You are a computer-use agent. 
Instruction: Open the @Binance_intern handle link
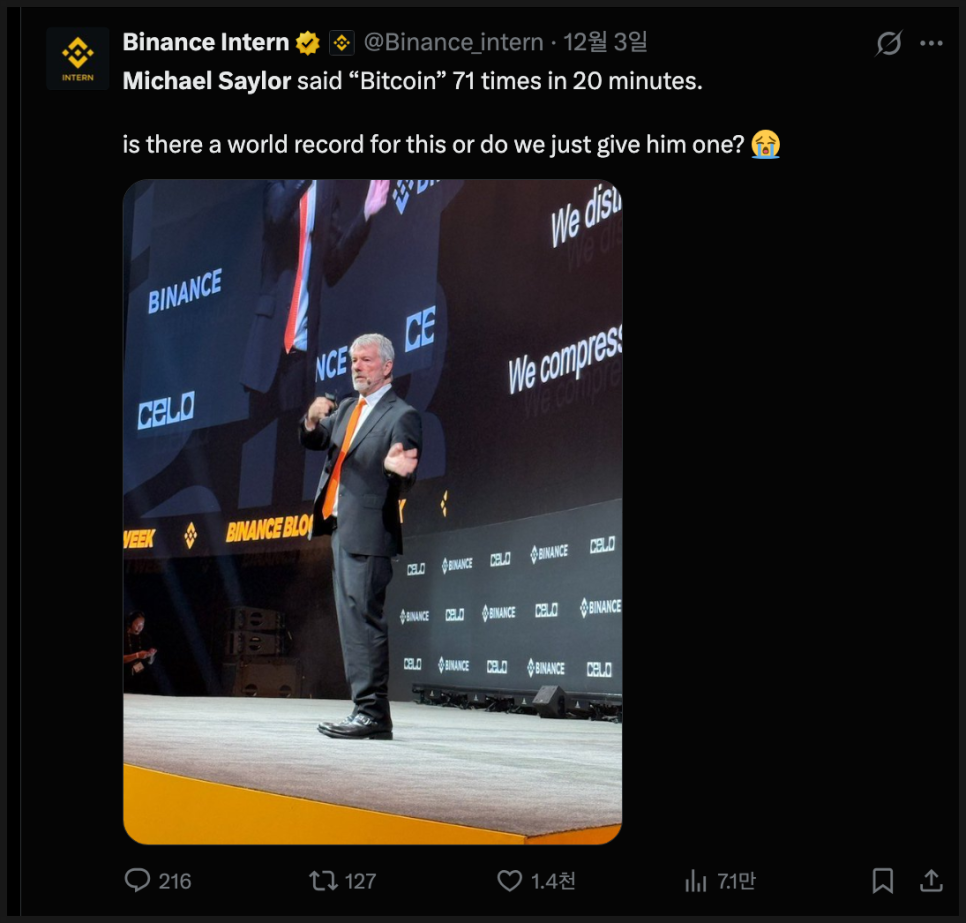(453, 43)
